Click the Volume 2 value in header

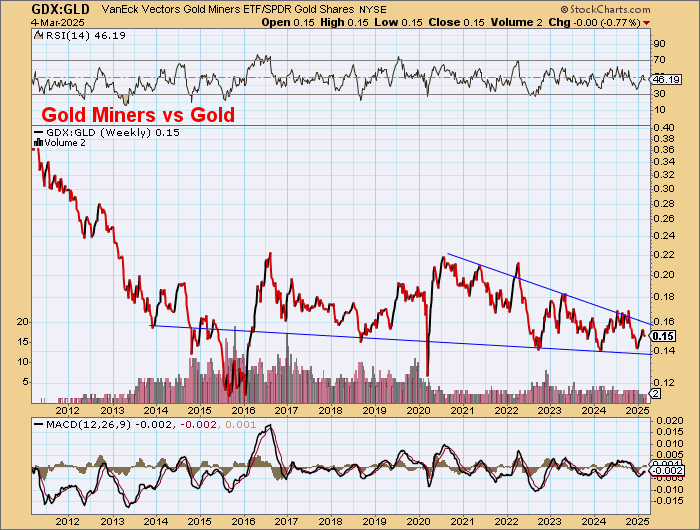[517, 22]
